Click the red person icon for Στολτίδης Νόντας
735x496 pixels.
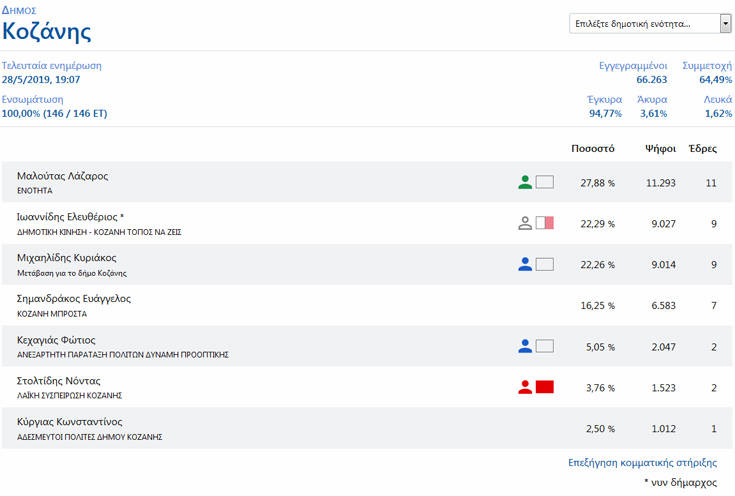(525, 387)
